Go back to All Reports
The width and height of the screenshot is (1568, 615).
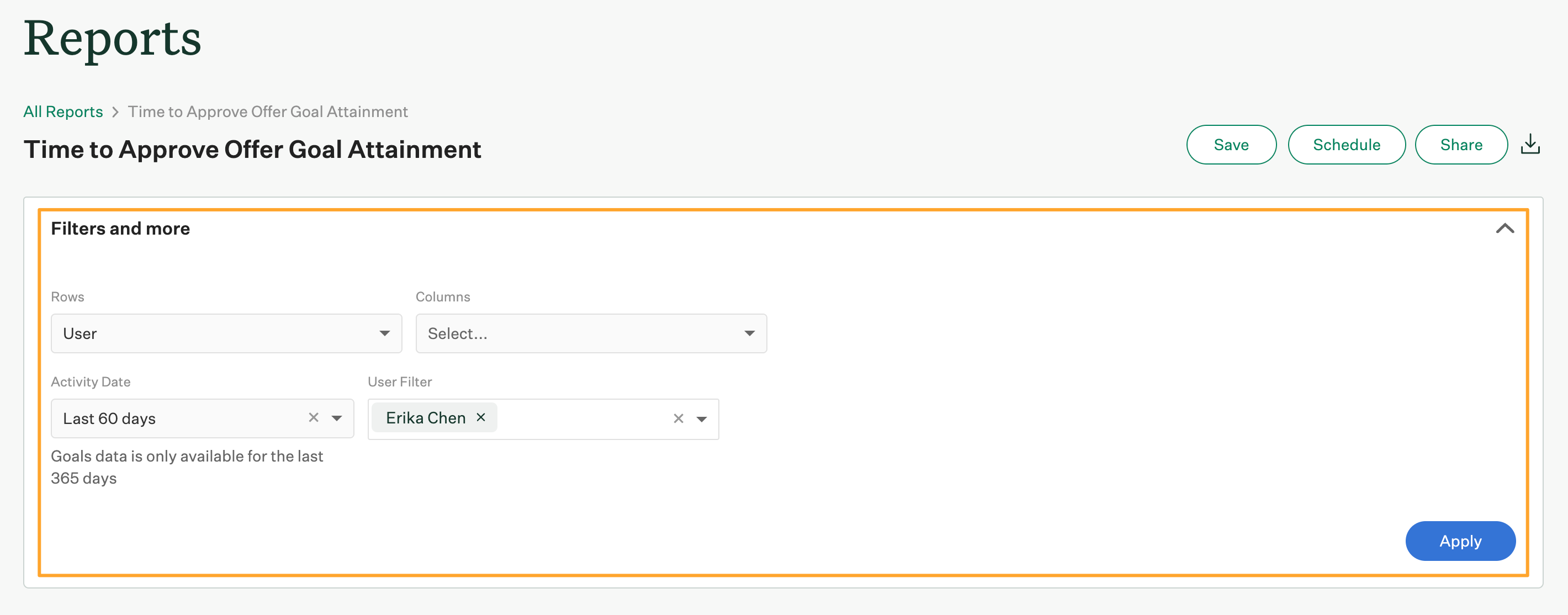63,112
